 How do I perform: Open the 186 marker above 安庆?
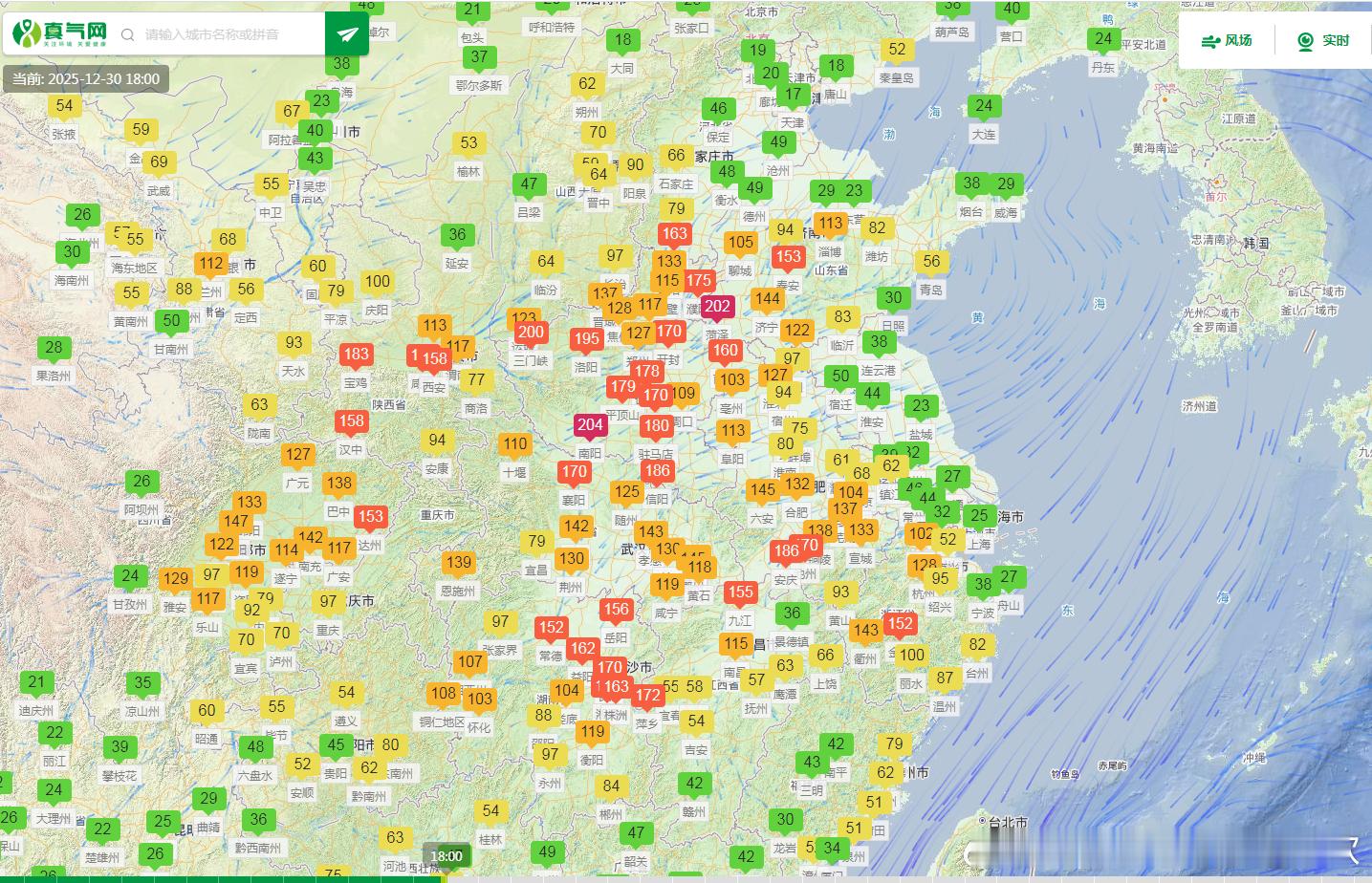click(786, 551)
